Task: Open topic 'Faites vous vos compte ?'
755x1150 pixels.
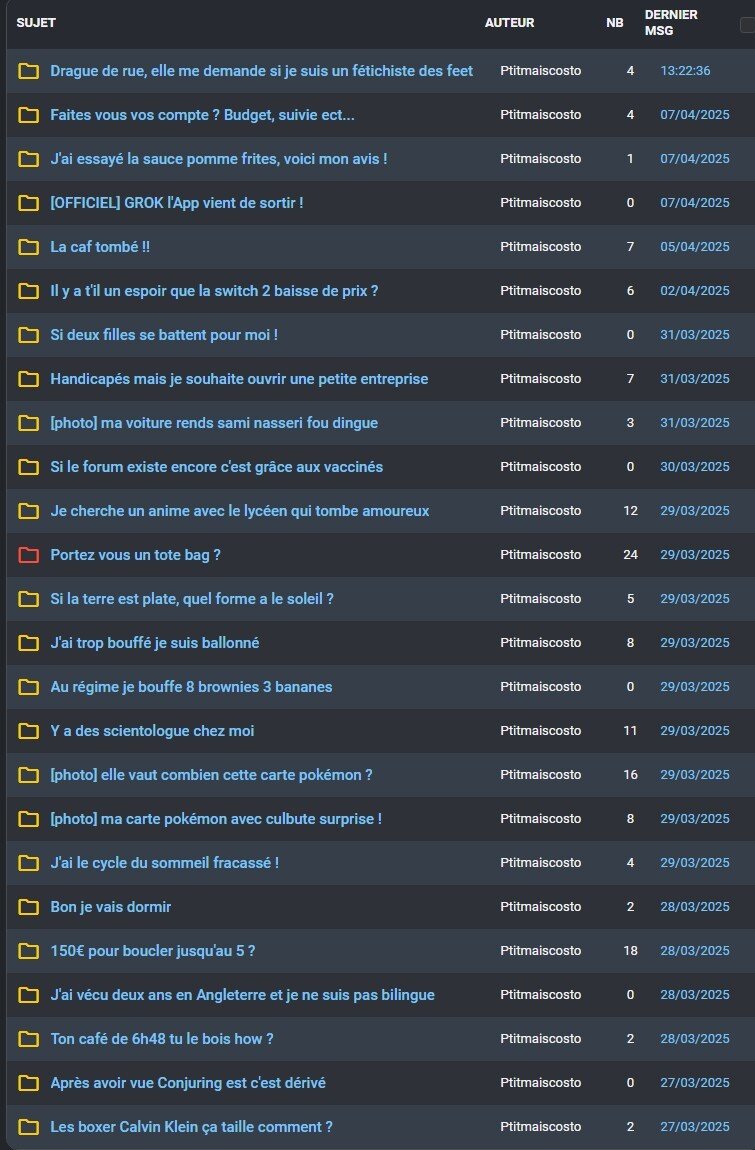Action: coord(203,115)
